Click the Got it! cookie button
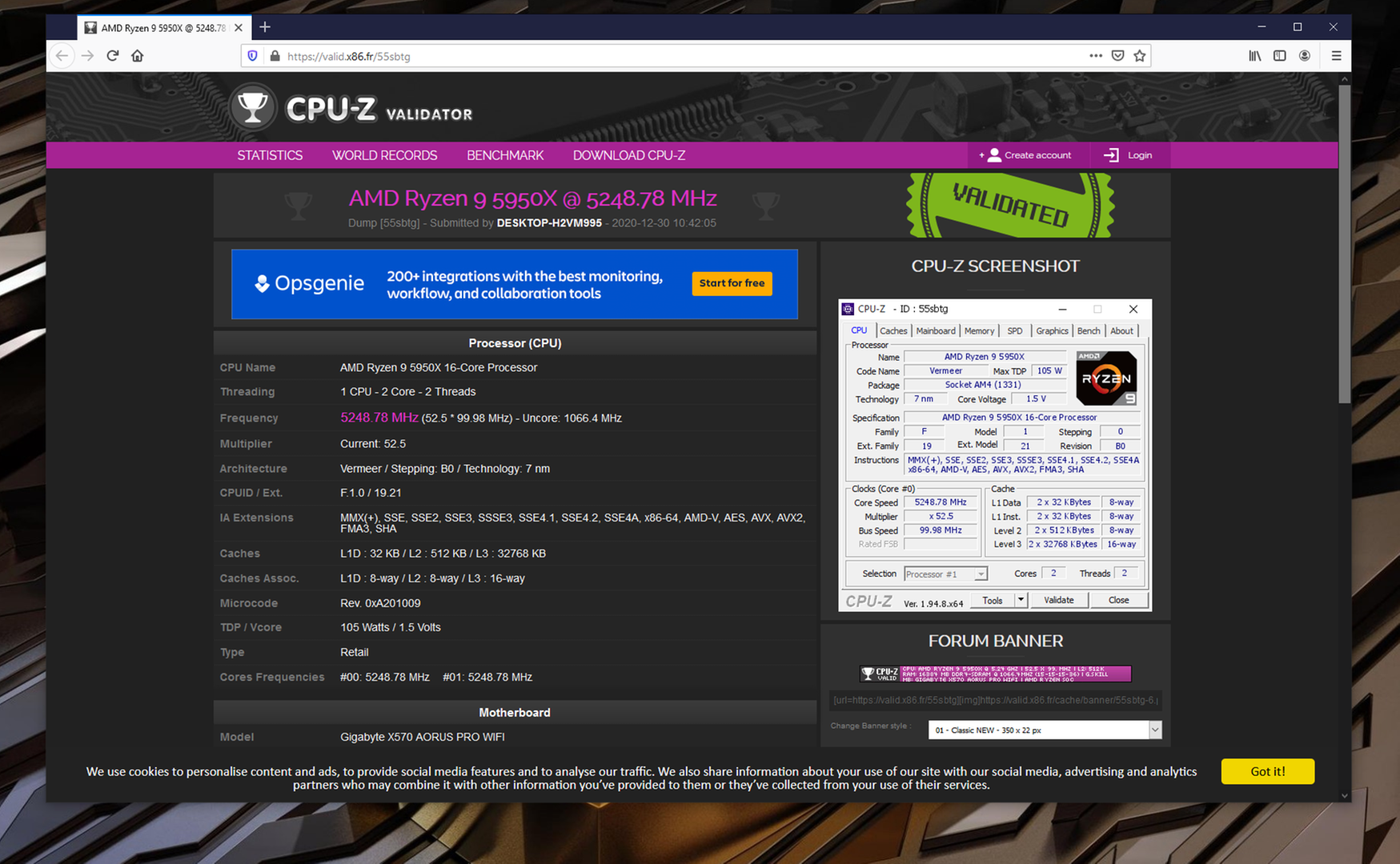 click(1267, 771)
